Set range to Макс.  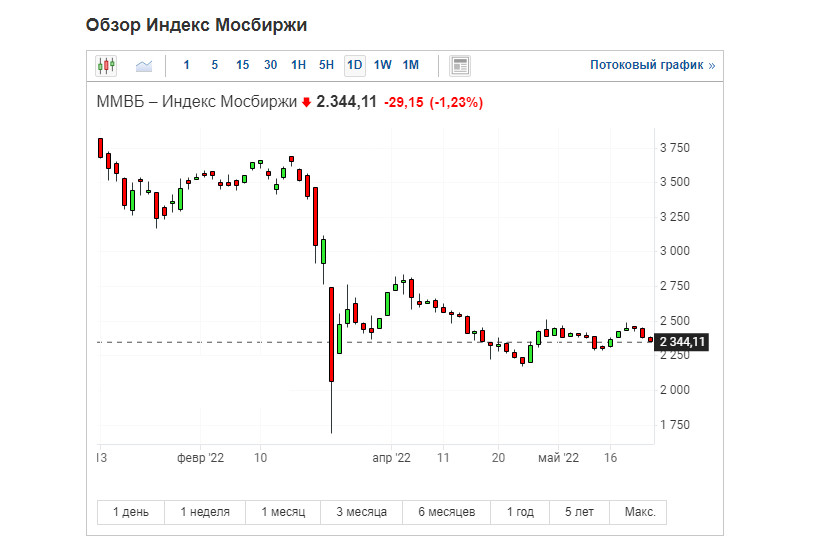[640, 512]
